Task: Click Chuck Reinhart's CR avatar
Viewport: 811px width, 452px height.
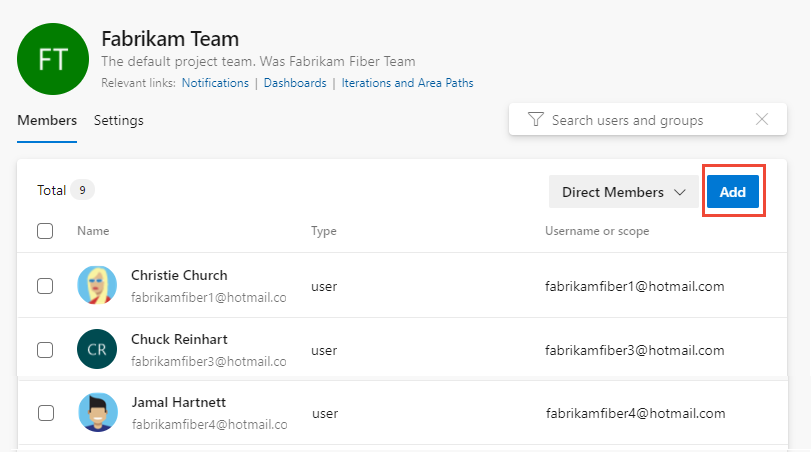Action: (97, 350)
